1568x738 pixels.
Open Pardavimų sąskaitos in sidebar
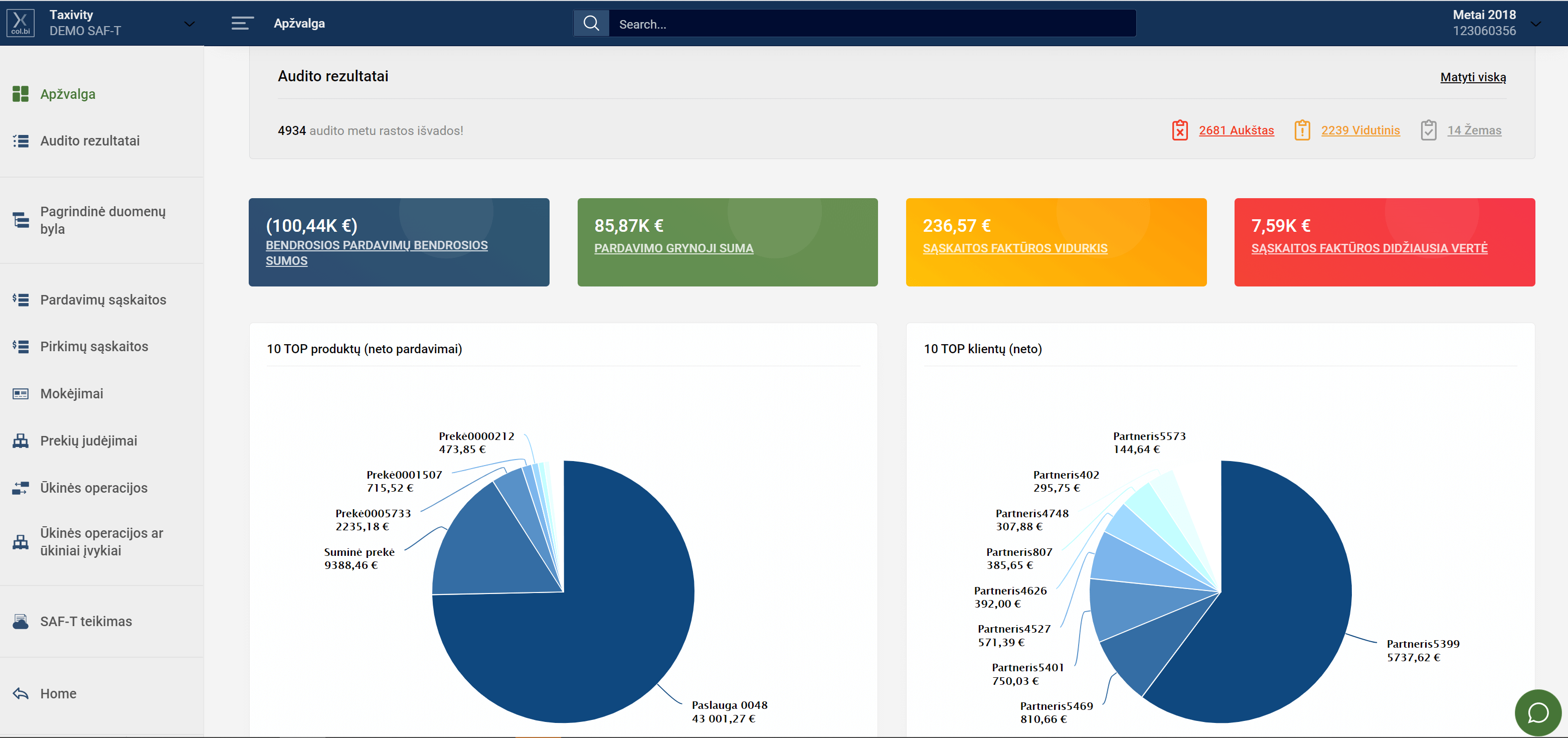(x=103, y=300)
